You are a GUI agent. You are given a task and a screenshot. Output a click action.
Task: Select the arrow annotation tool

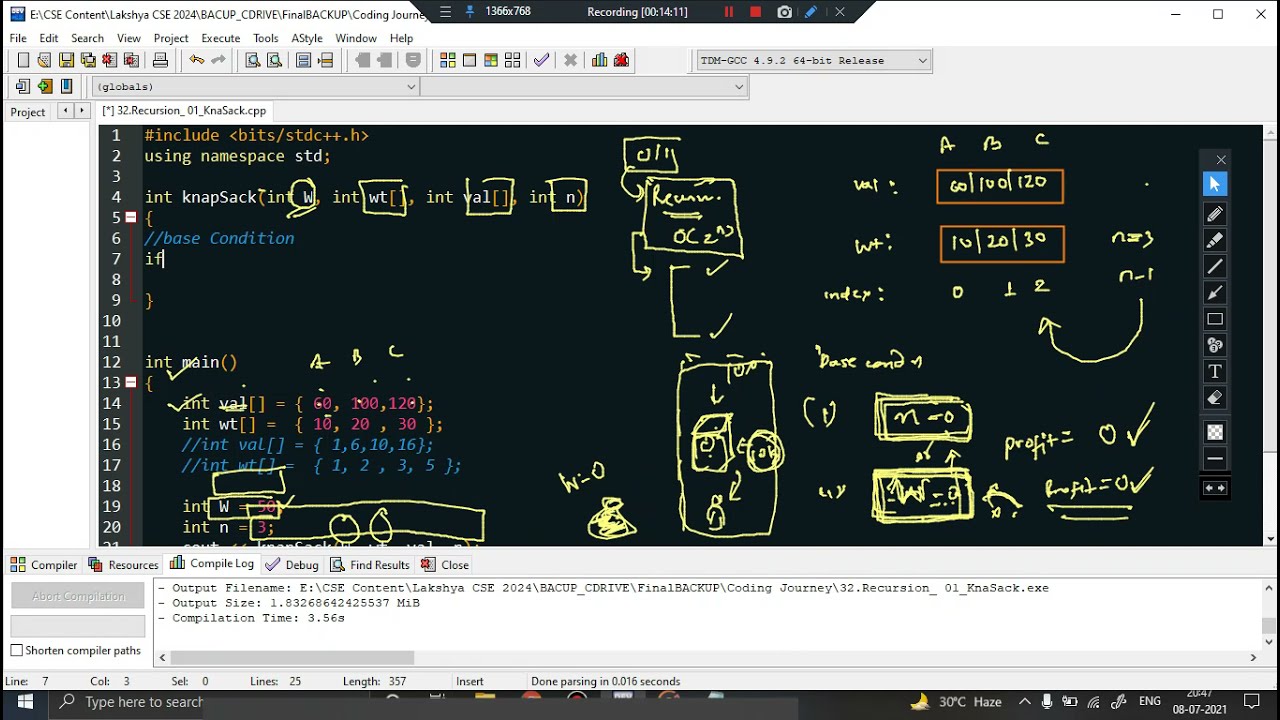click(x=1215, y=292)
